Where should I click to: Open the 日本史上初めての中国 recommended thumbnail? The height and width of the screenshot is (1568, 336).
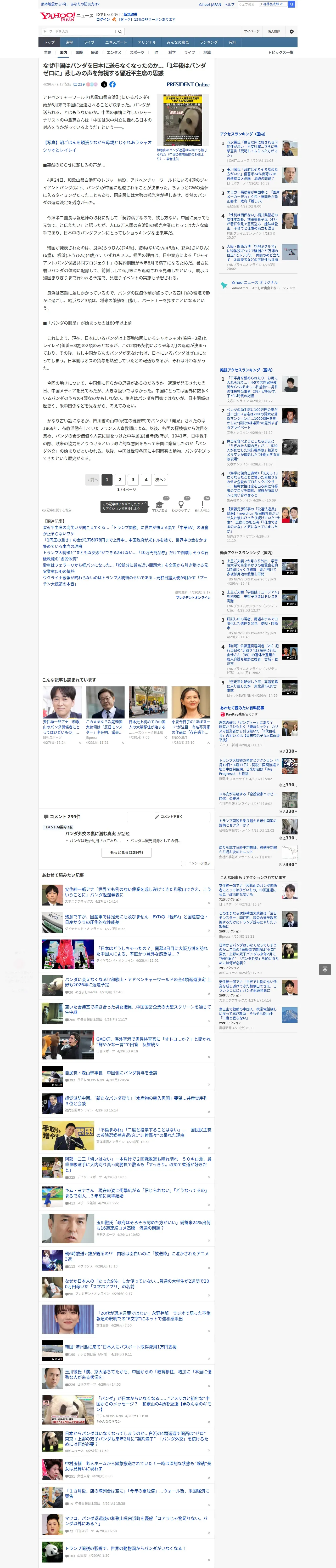148,702
